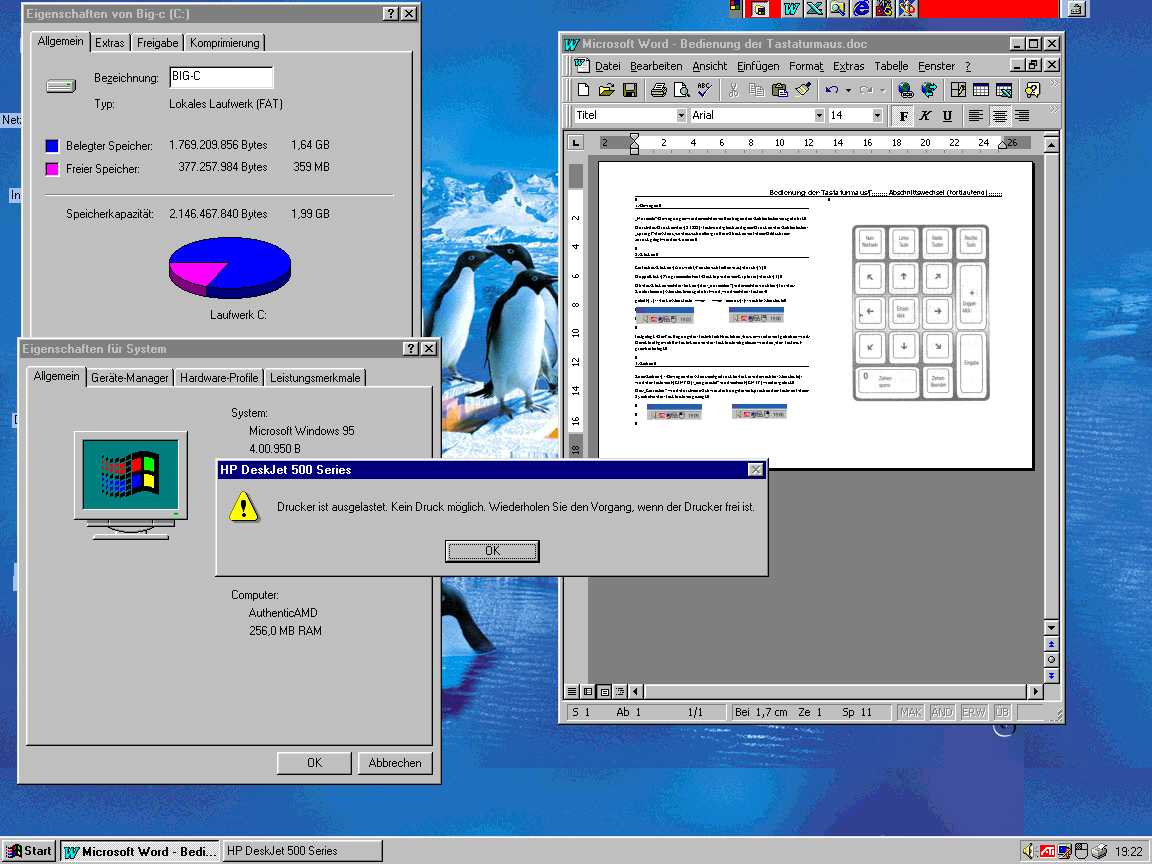Toggle bold (F) formatting
The width and height of the screenshot is (1152, 864).
pos(904,115)
